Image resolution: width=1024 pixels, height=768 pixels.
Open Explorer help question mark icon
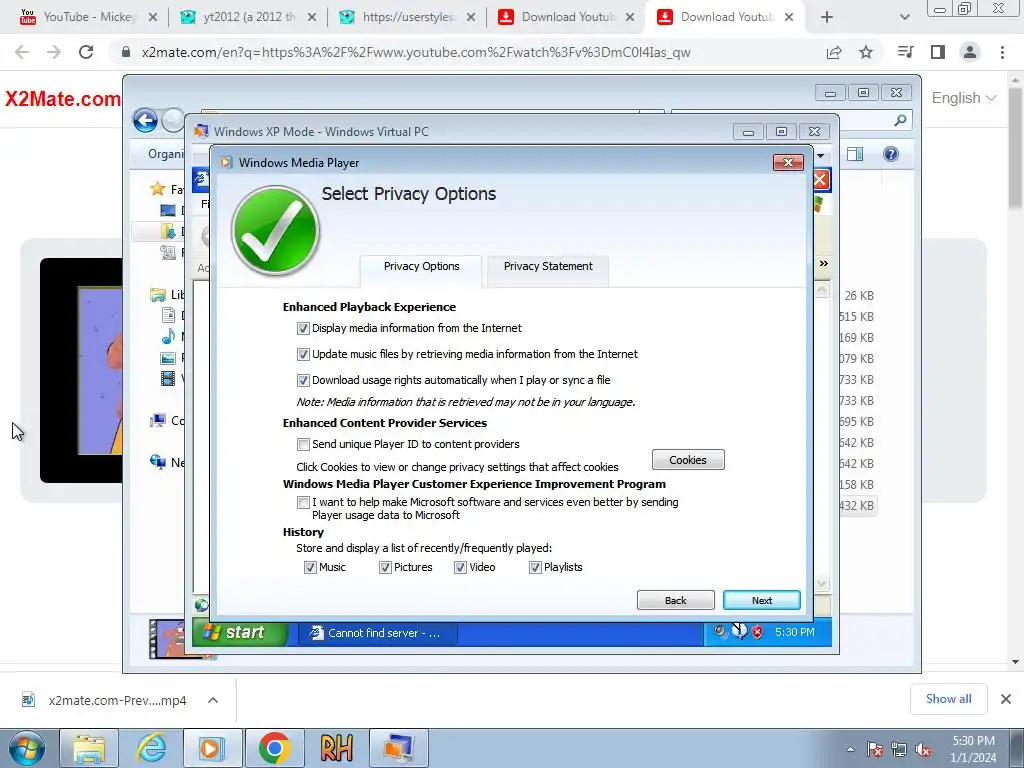click(x=891, y=154)
